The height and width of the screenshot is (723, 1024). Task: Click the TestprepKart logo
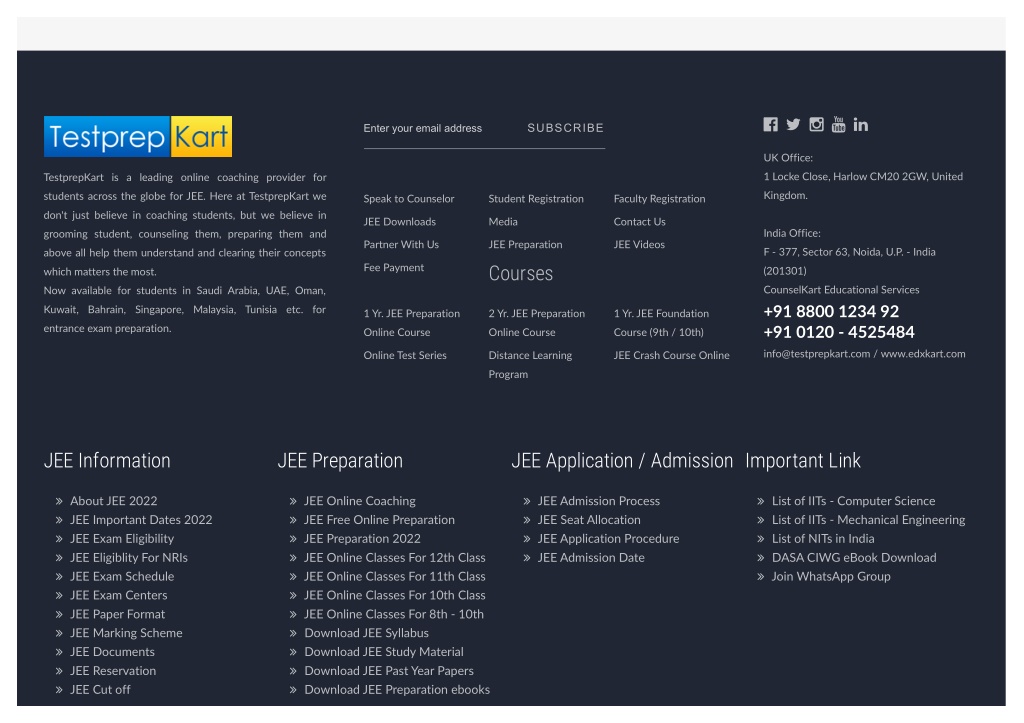coord(138,136)
